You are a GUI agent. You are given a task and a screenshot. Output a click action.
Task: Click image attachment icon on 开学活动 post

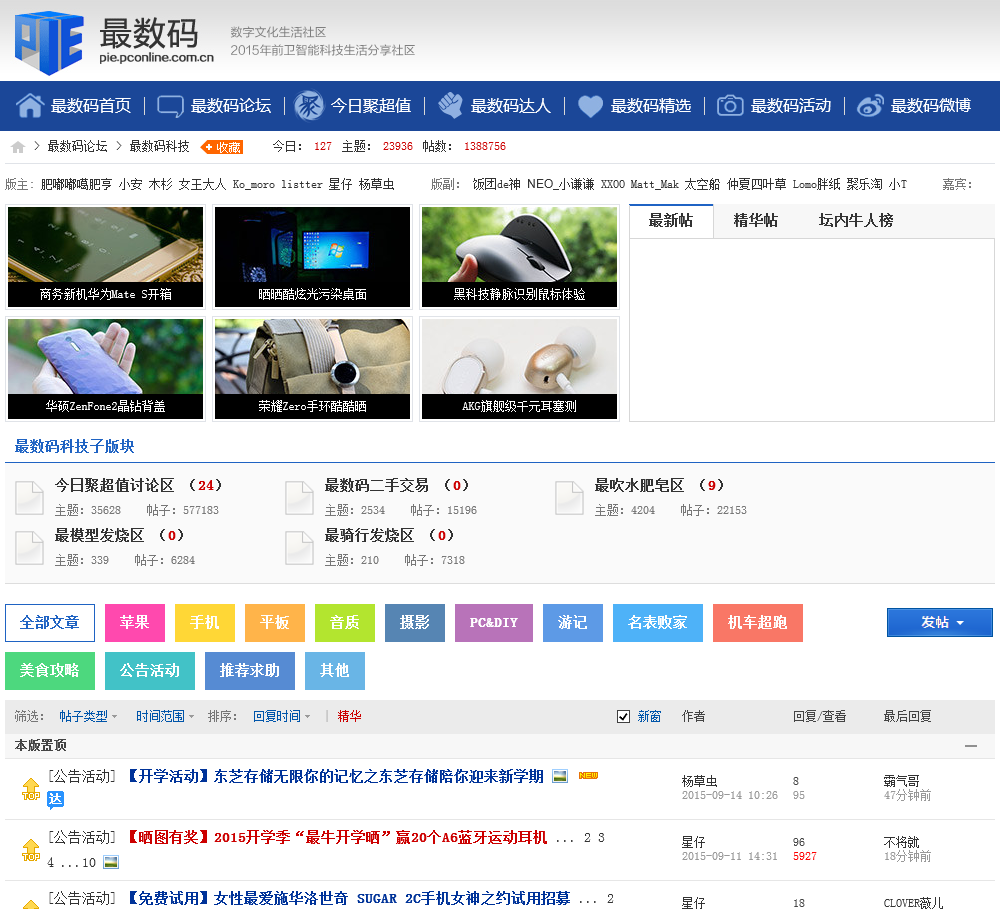pyautogui.click(x=560, y=776)
